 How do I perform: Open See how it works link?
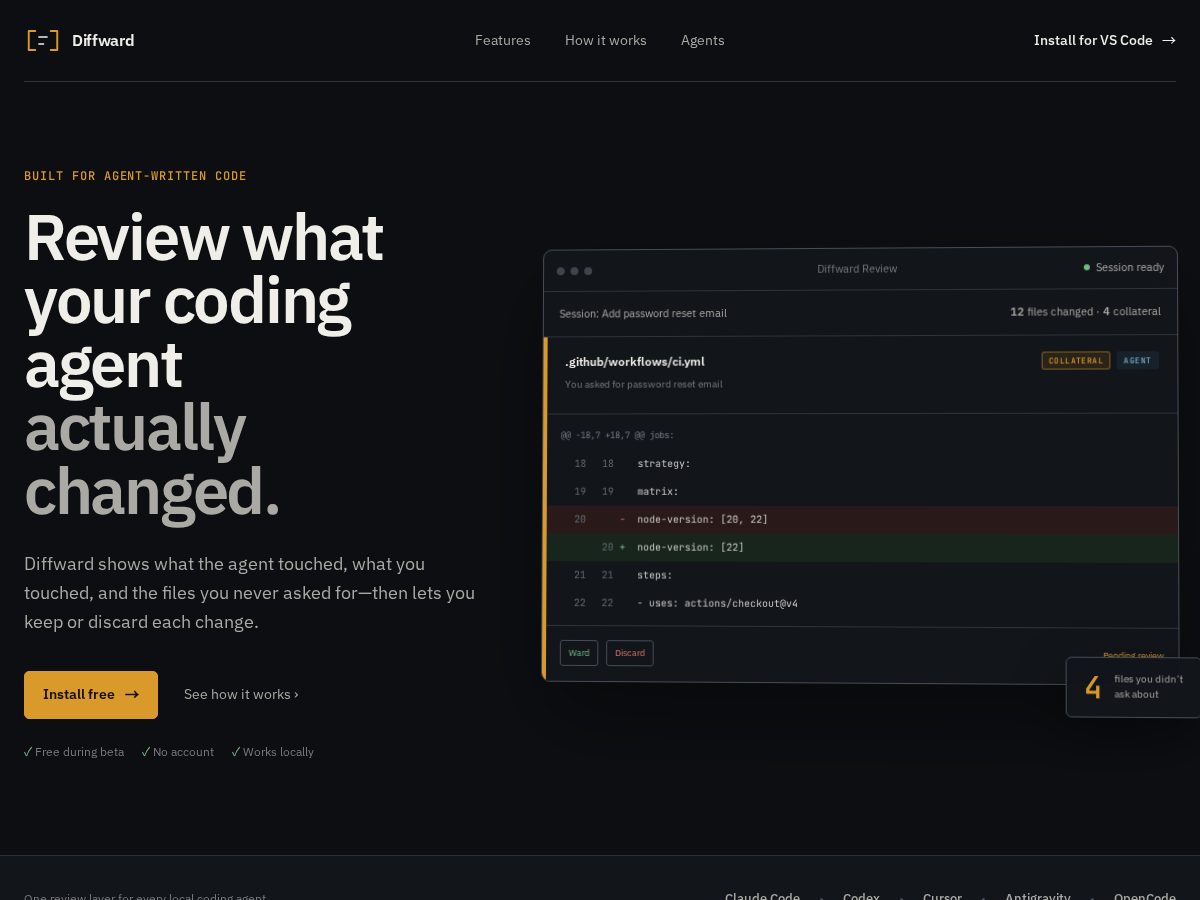click(241, 694)
